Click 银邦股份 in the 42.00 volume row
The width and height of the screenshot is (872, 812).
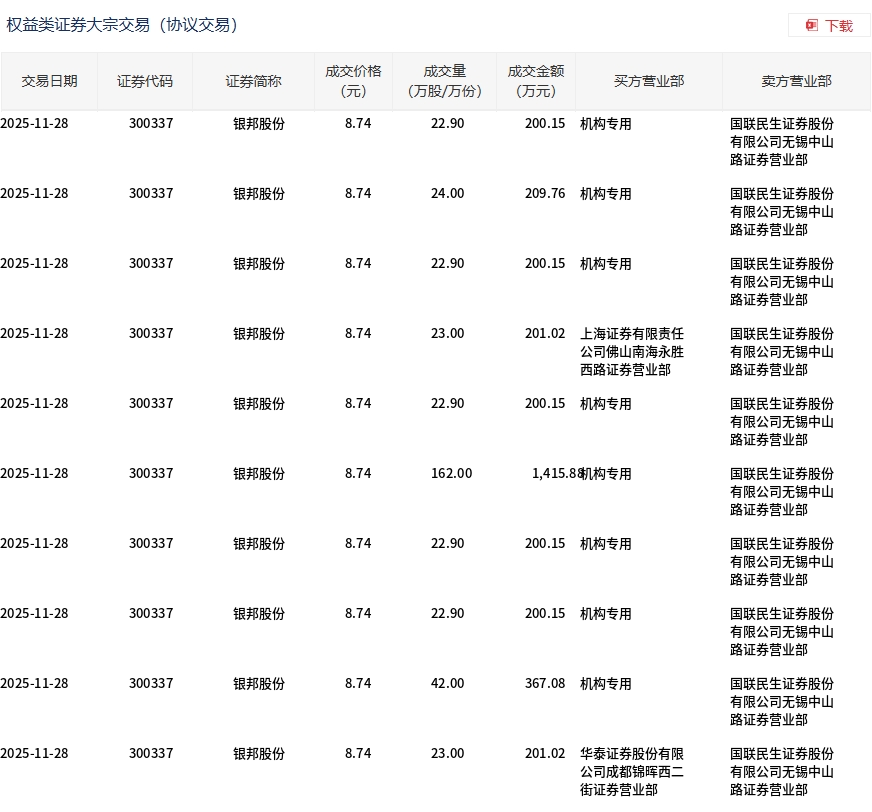259,683
